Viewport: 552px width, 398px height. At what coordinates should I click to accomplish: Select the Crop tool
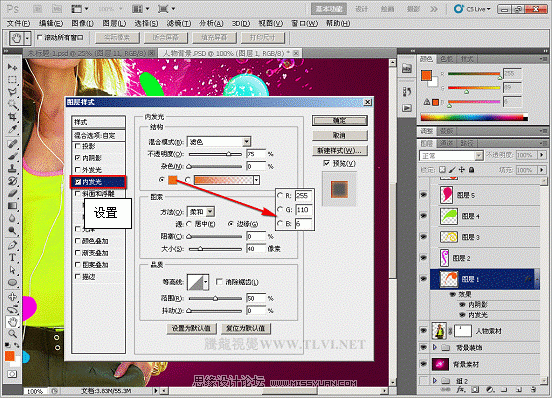[13, 116]
